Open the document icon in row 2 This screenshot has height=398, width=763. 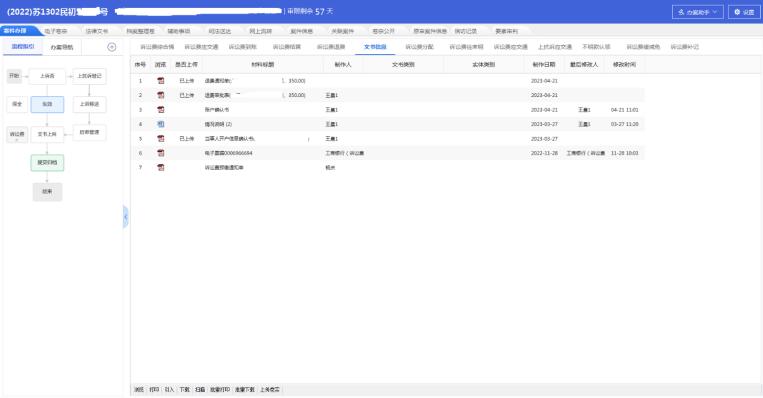click(x=161, y=95)
